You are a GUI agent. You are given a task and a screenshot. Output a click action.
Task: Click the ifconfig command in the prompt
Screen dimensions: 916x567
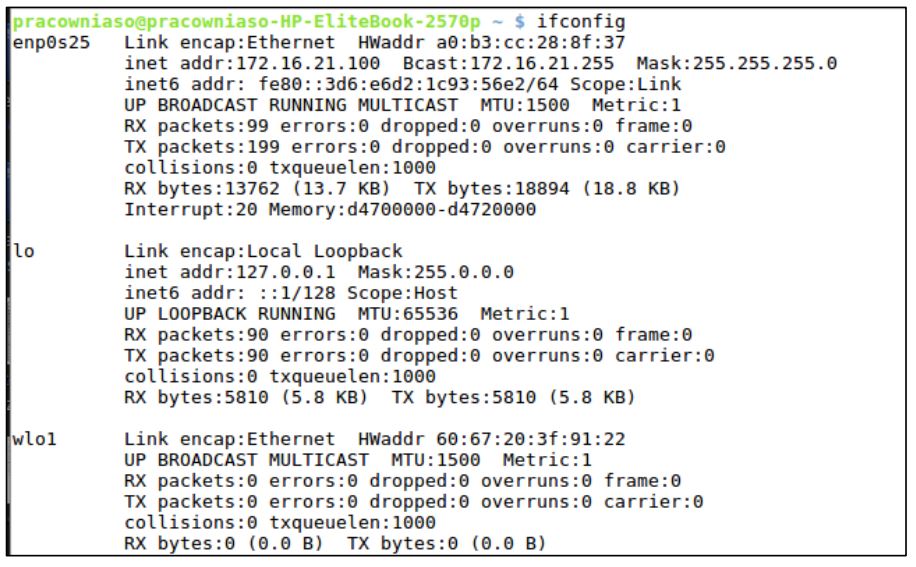[597, 21]
